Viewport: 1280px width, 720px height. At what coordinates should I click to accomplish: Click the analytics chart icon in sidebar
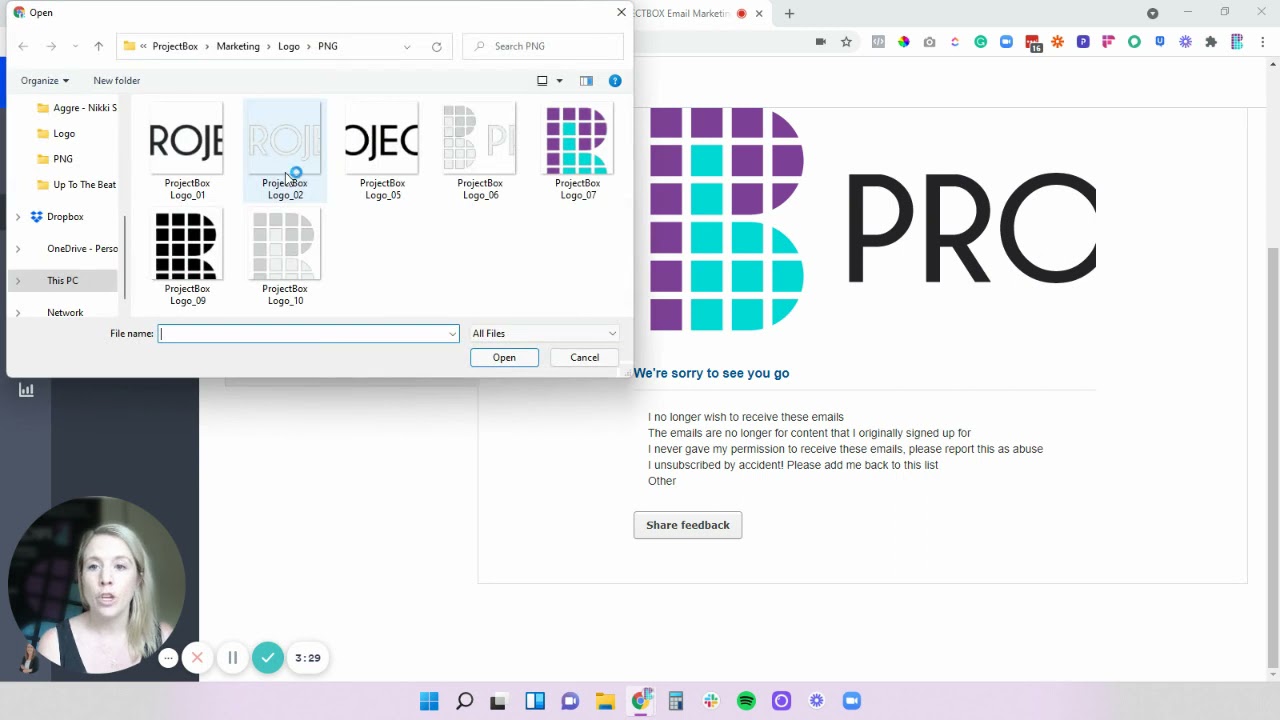click(x=26, y=390)
